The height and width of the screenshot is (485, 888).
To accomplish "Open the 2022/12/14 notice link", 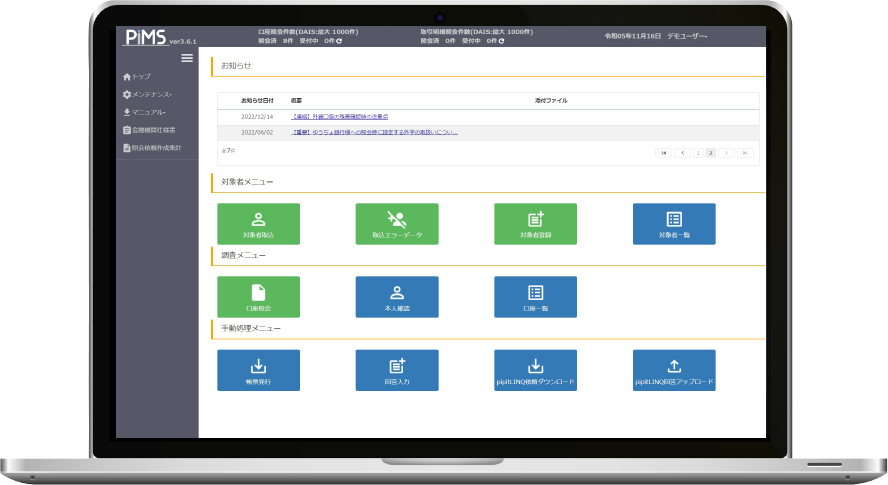I will tap(339, 117).
